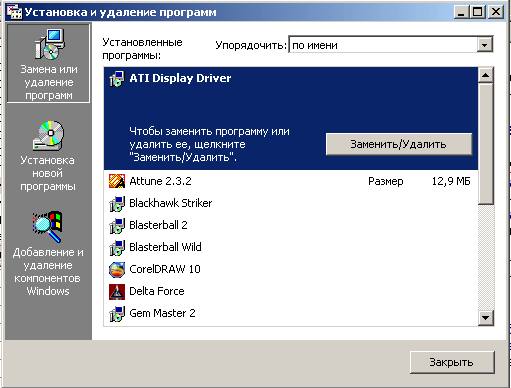This screenshot has height=388, width=511.
Task: Click the list scroll up arrow
Action: (x=485, y=75)
